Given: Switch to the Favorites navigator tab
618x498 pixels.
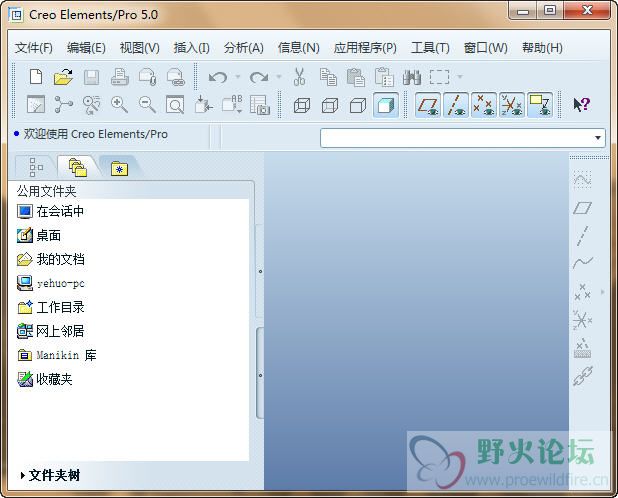Looking at the screenshot, I should (x=119, y=168).
